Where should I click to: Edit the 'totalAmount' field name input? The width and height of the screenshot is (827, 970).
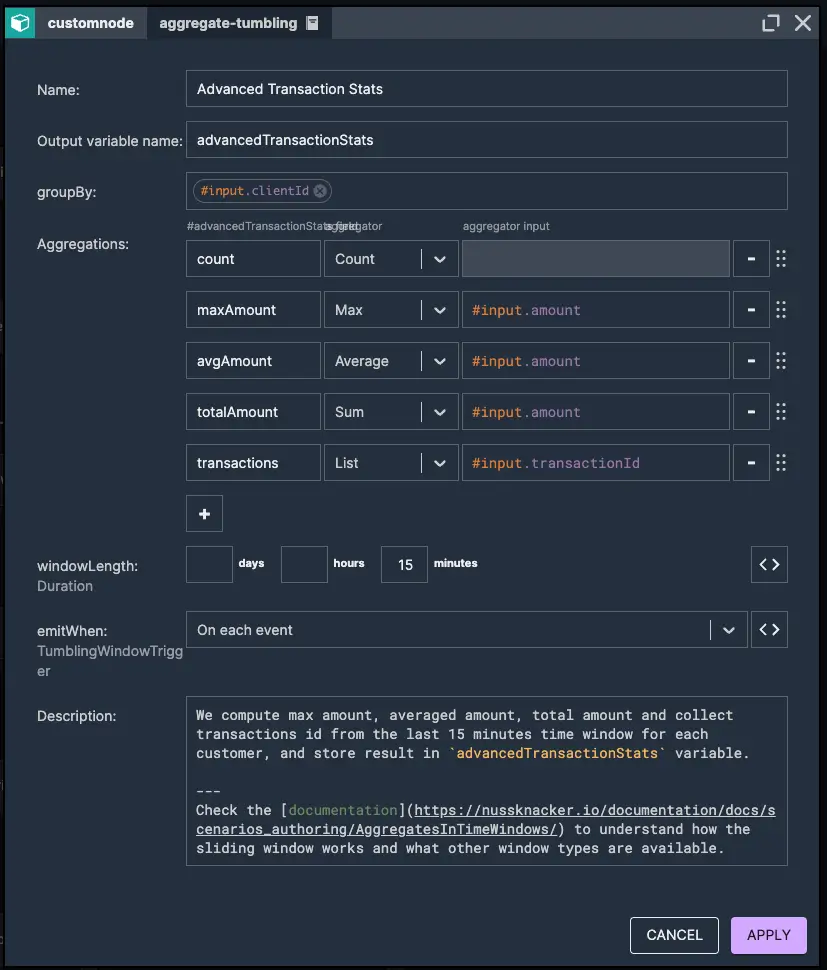pos(253,411)
